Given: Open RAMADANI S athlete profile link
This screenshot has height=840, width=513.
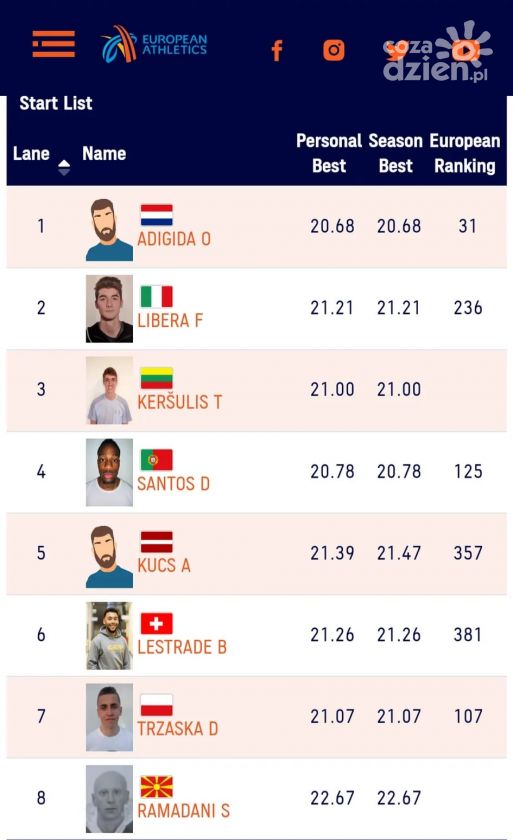Looking at the screenshot, I should point(183,811).
